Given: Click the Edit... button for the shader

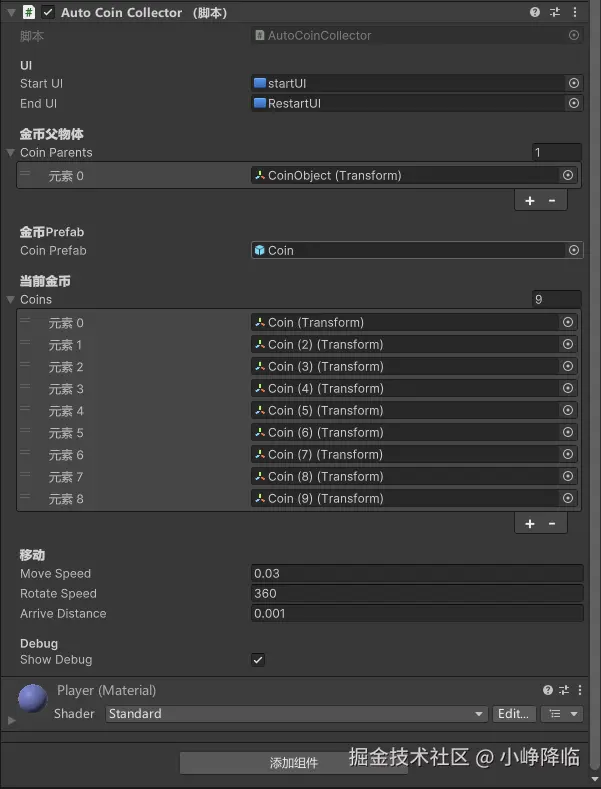Looking at the screenshot, I should coord(514,714).
